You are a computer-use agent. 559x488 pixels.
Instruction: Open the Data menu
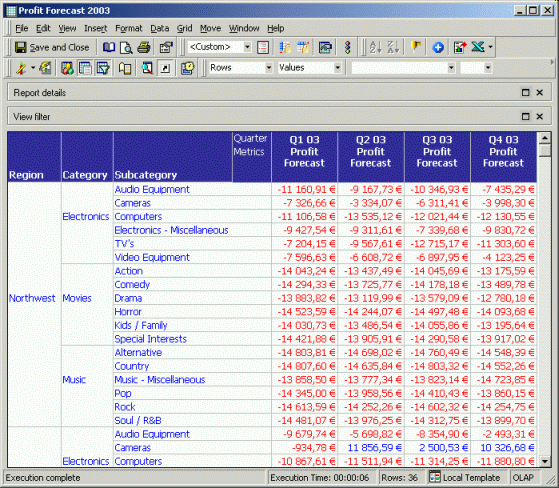159,28
